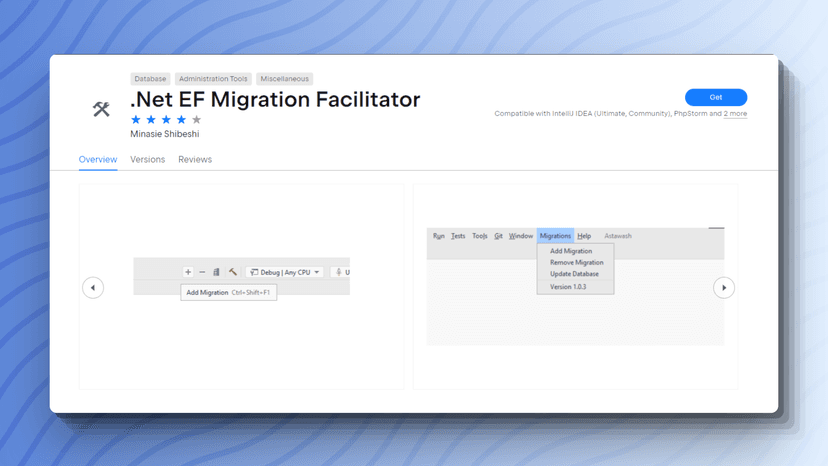Select the Database tag
This screenshot has height=466, width=828.
(x=150, y=79)
